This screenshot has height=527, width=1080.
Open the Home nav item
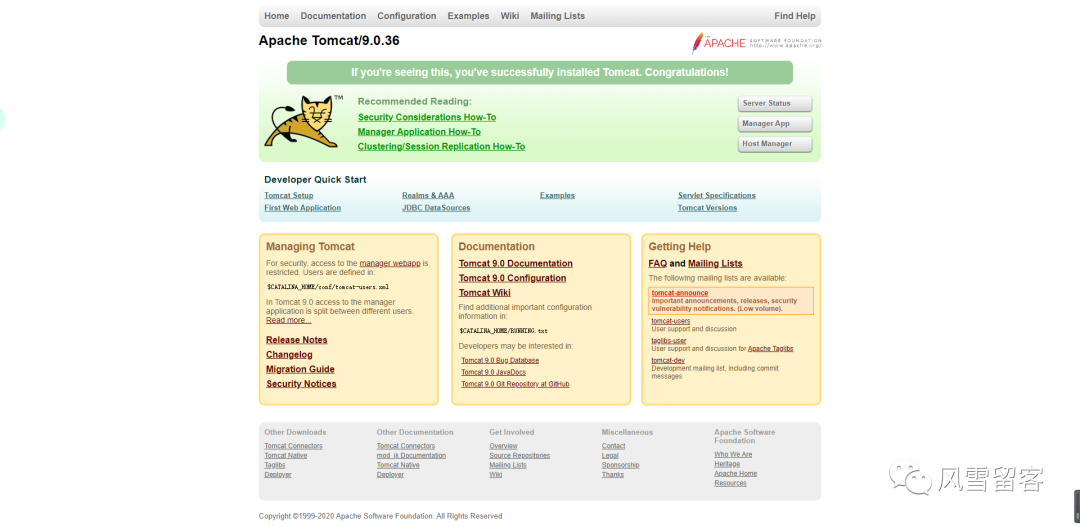point(277,16)
